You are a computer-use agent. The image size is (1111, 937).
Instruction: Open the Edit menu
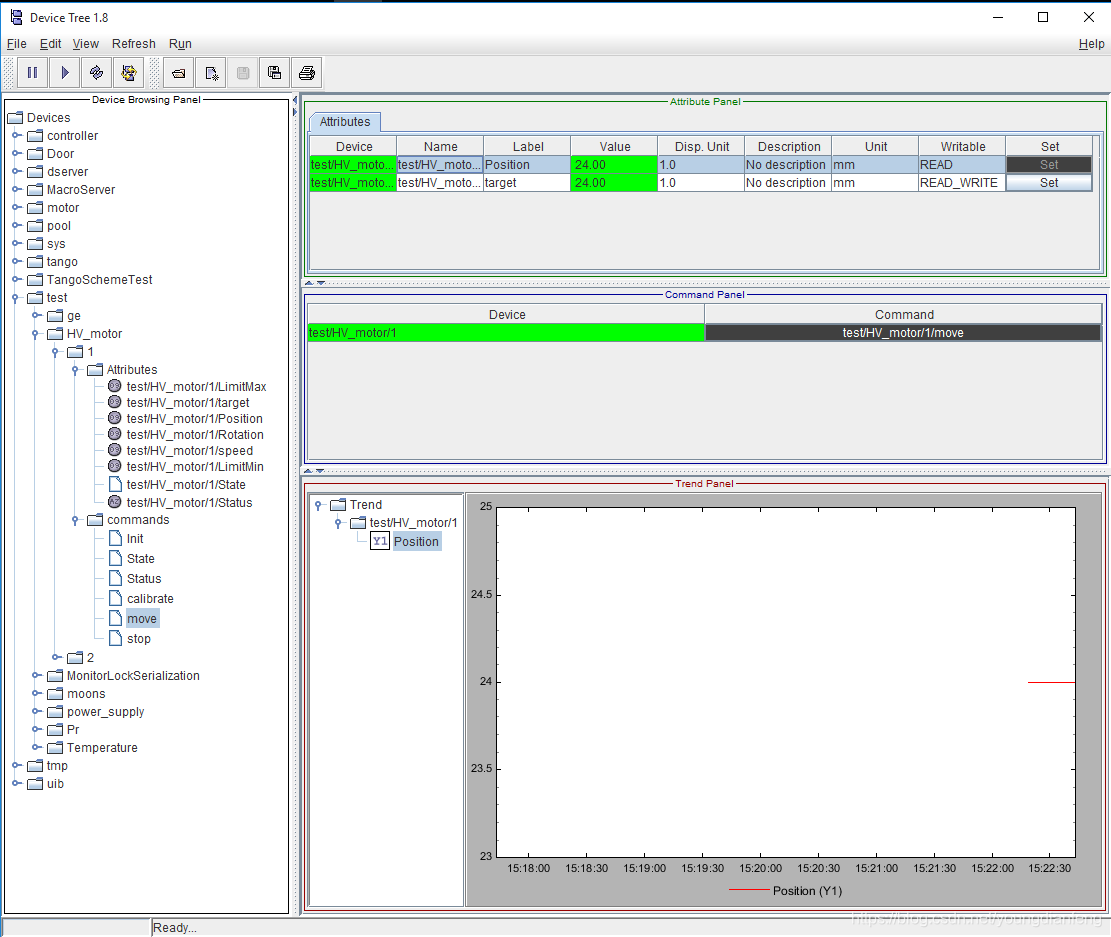click(x=50, y=44)
